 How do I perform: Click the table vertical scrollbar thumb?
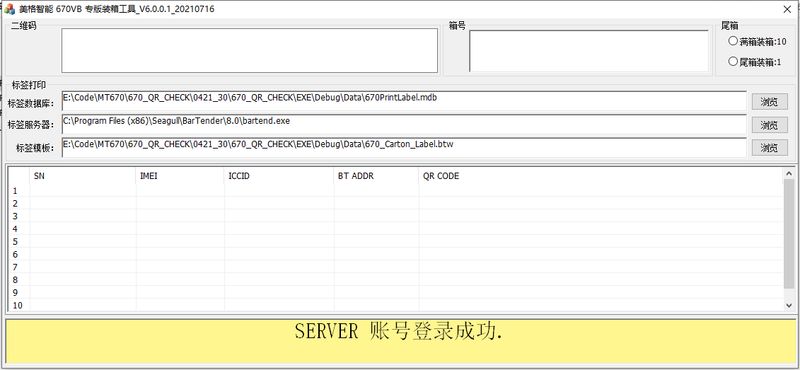(789, 233)
